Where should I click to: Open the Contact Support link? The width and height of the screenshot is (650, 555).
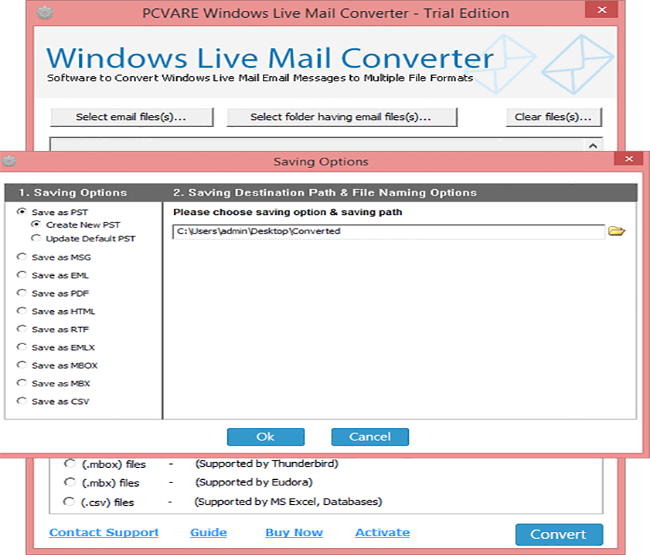point(104,532)
